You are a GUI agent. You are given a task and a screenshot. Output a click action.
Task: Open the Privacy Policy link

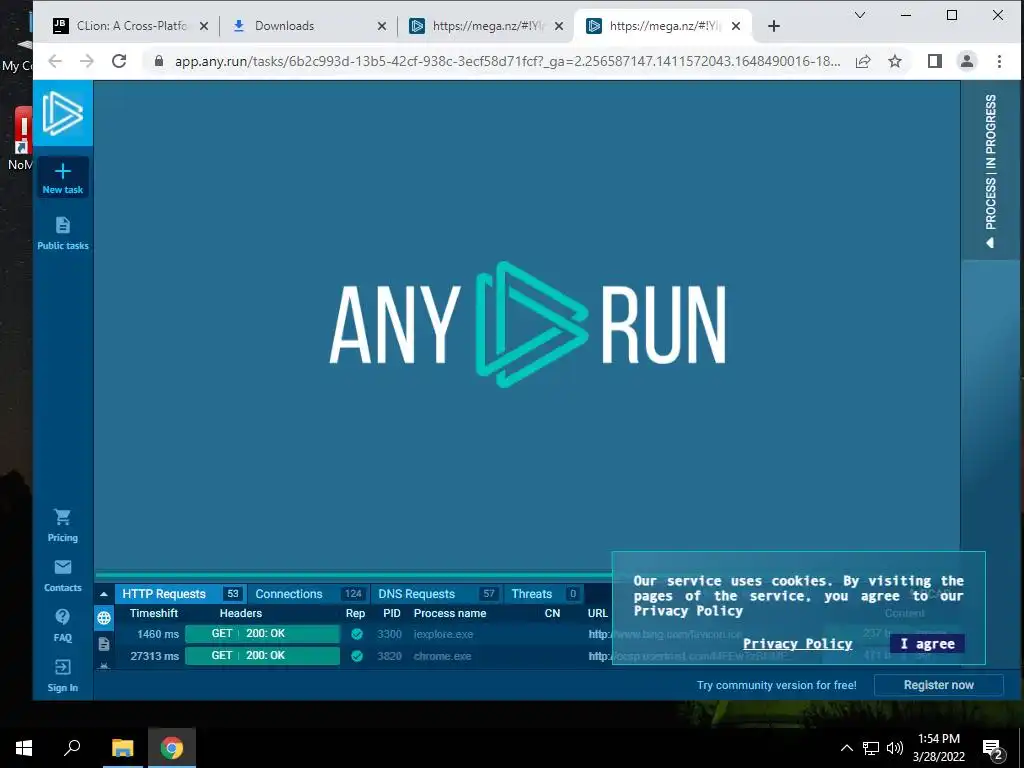(797, 644)
